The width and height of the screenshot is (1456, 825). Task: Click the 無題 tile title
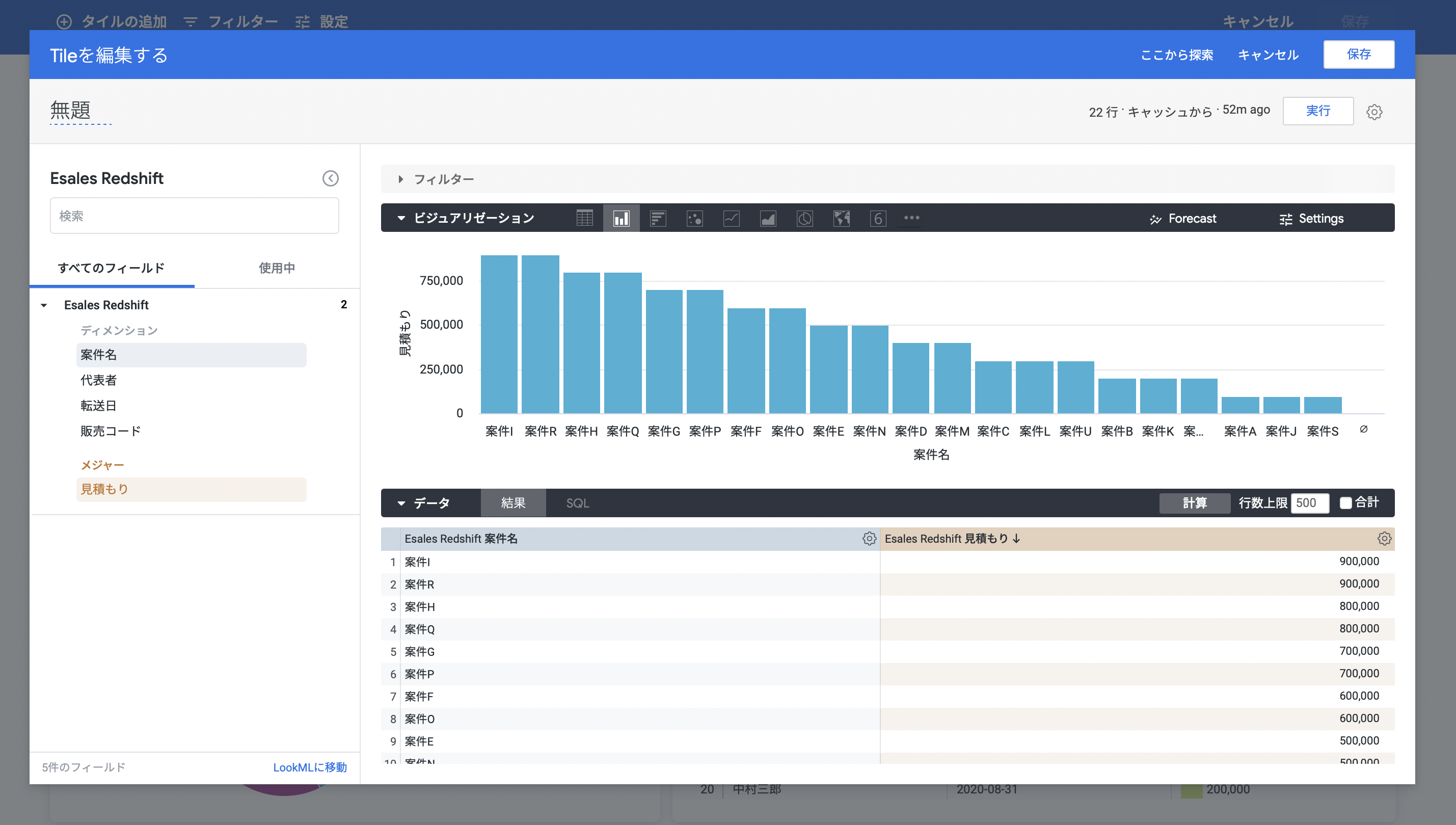click(x=71, y=110)
